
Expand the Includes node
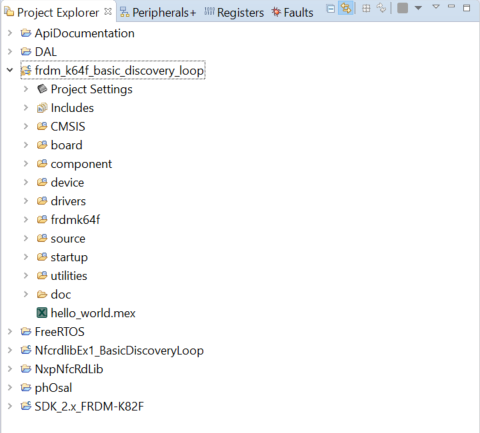click(26, 108)
